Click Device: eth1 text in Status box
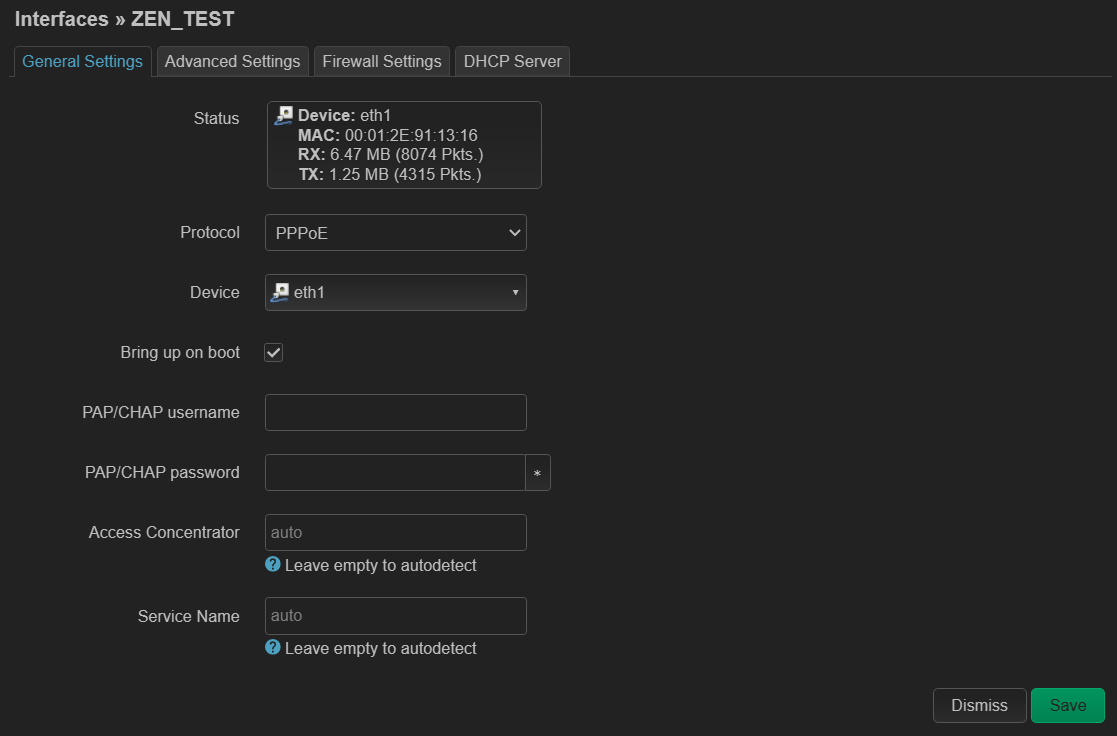 click(x=344, y=115)
